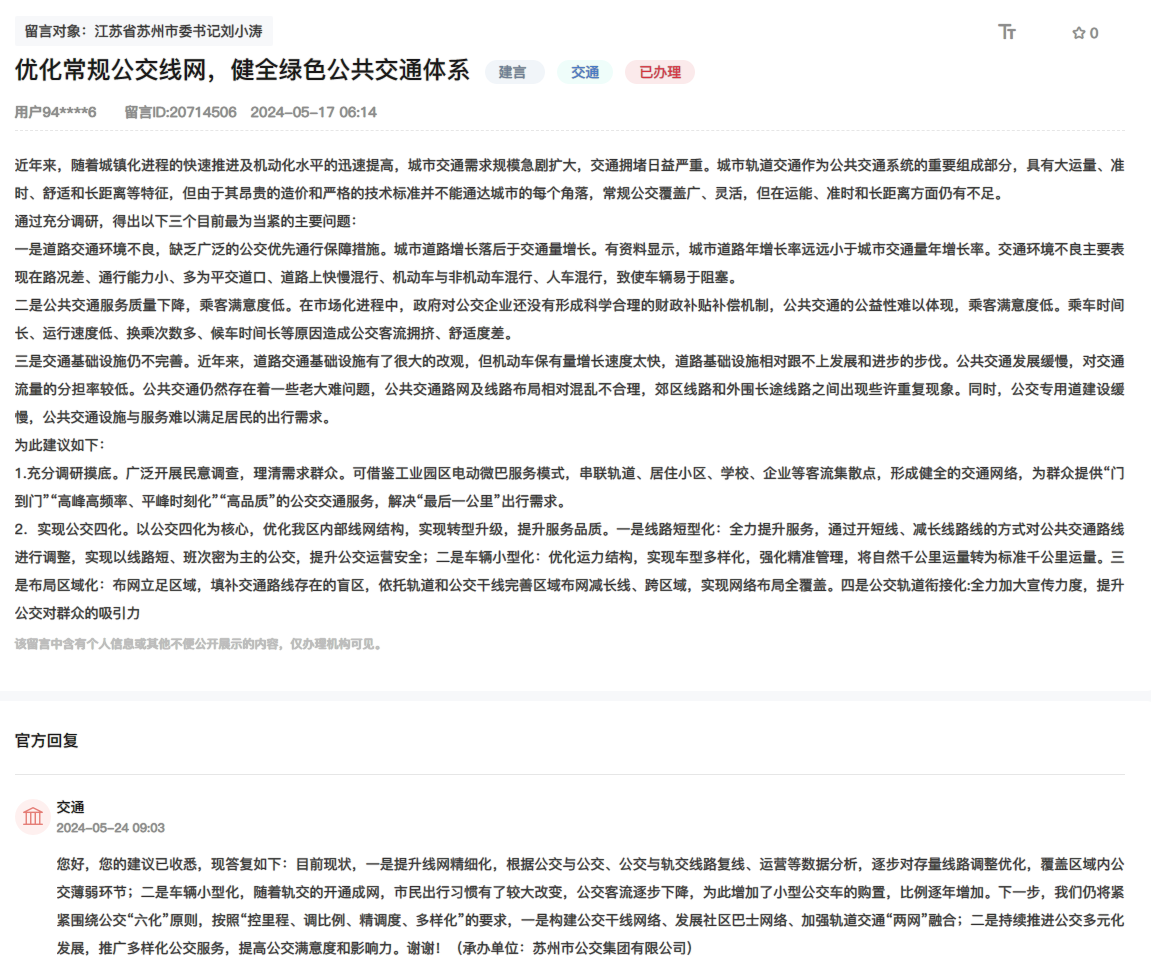The image size is (1151, 969).
Task: Open the 交通 topic tag
Action: coord(583,72)
